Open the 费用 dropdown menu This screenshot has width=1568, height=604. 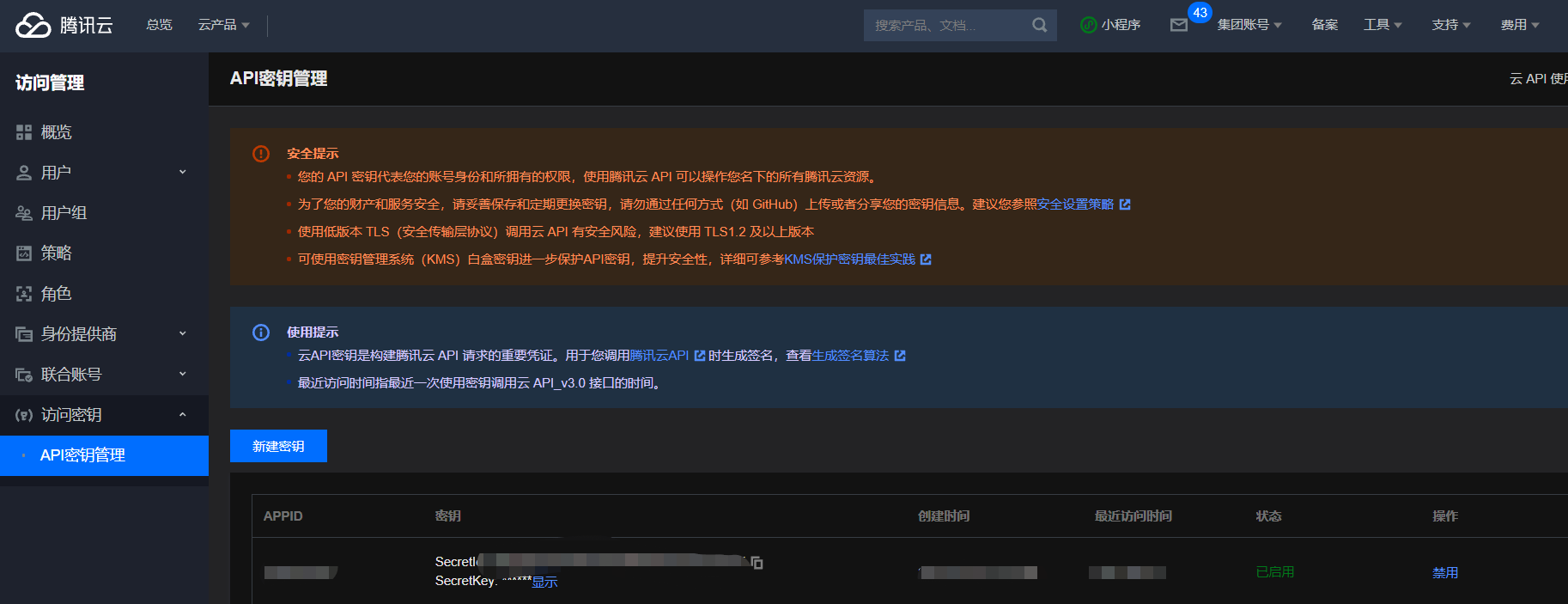(x=1520, y=25)
